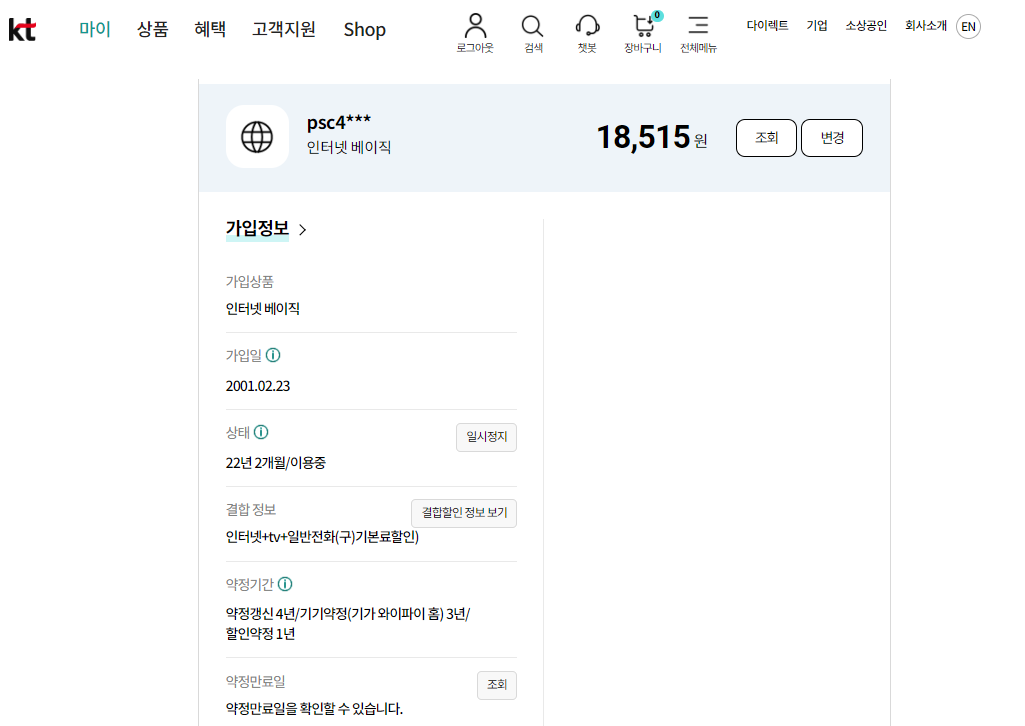Open the full menu hamburger icon
This screenshot has width=1025, height=726.
click(698, 27)
